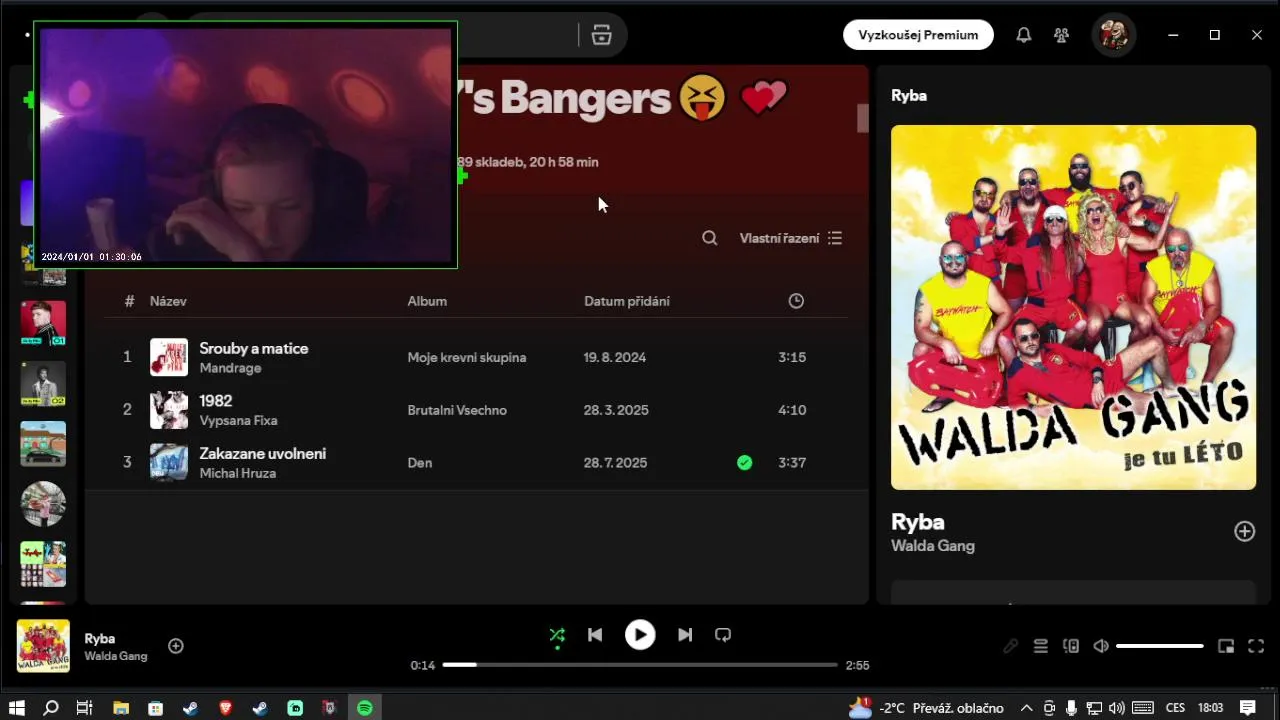
Task: Click the playlist vertical scrollbar thumb
Action: coord(863,118)
